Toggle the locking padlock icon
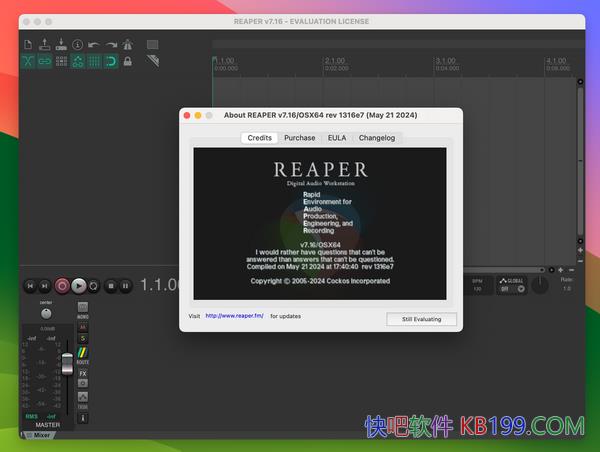Viewport: 600px width, 452px height. tap(127, 61)
